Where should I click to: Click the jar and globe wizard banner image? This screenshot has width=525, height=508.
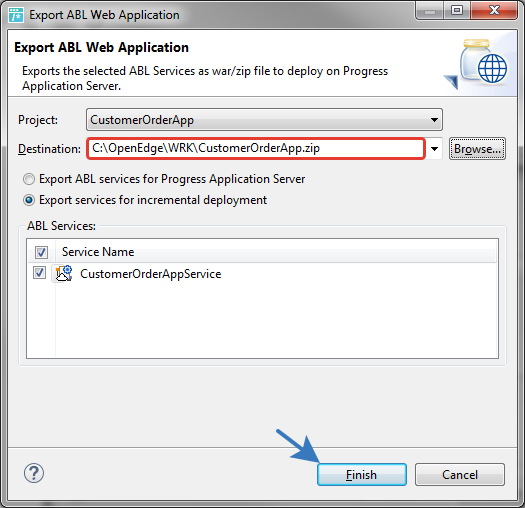point(480,64)
